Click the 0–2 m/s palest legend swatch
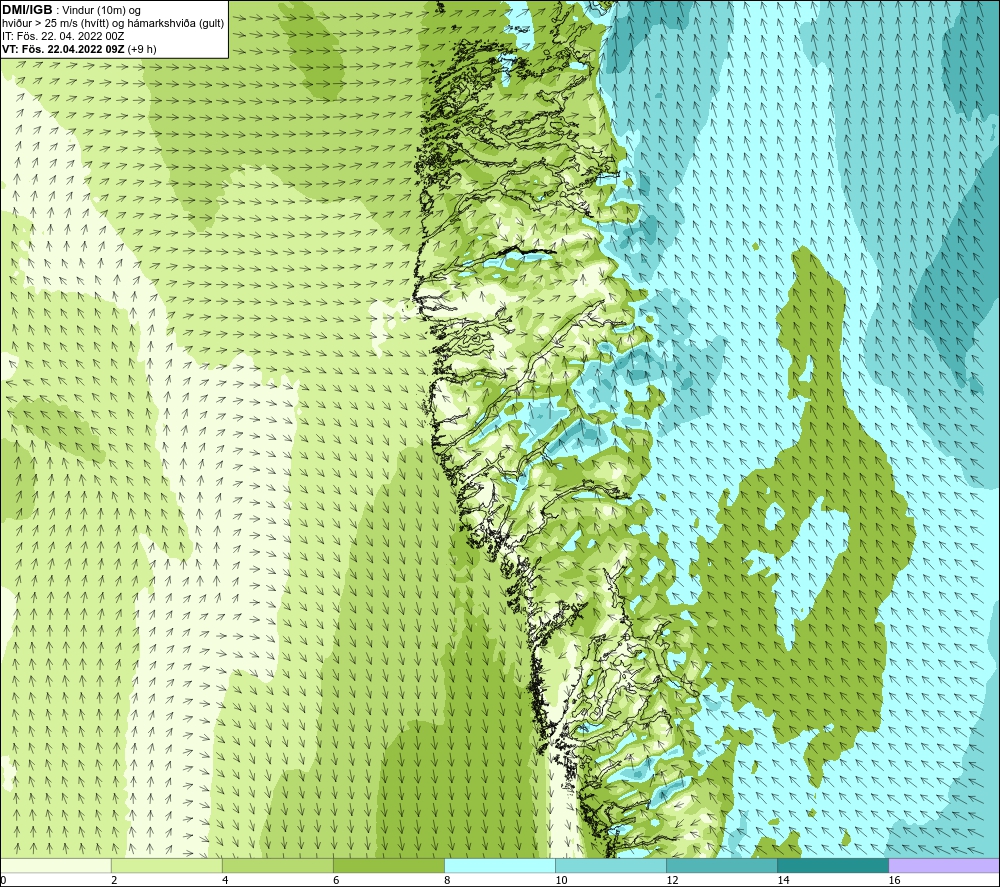 pos(56,866)
